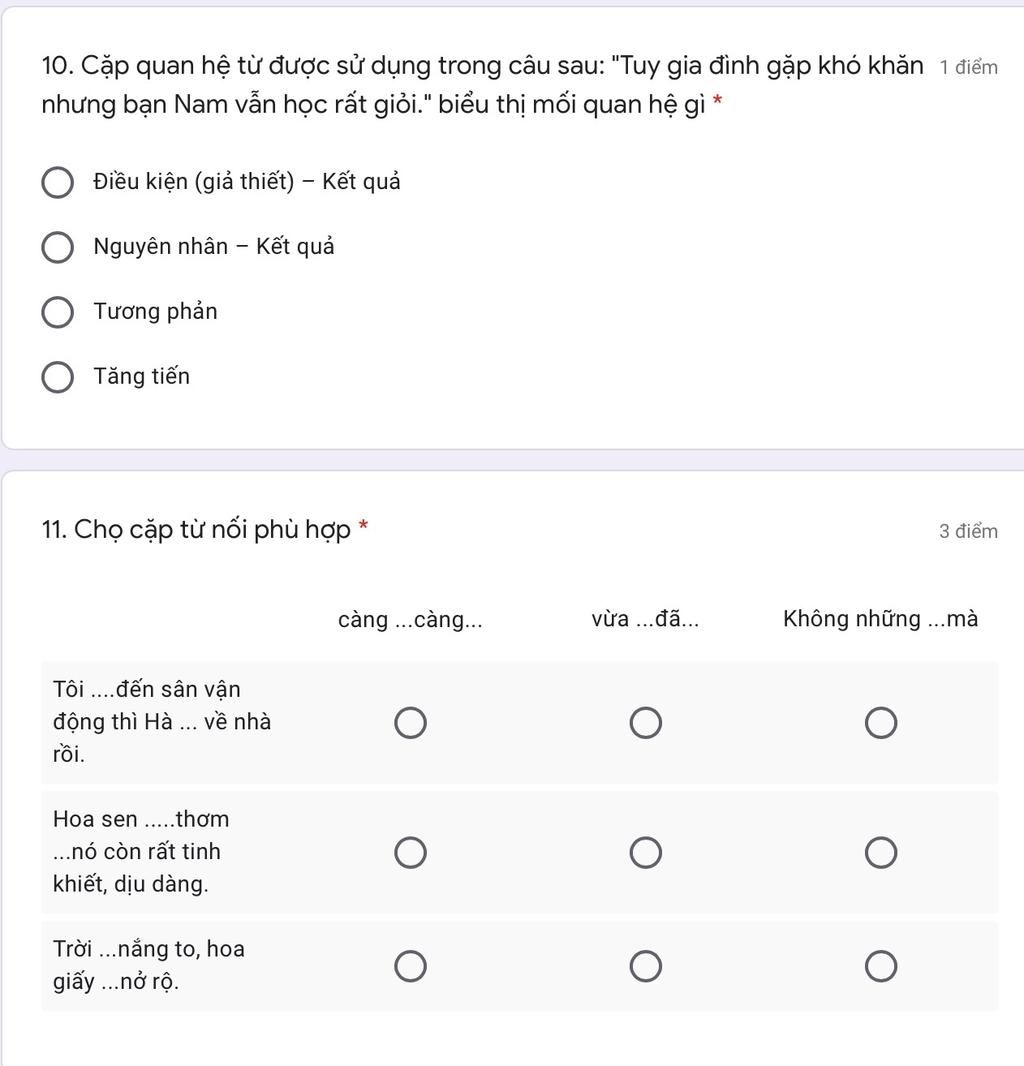Click the 'Tăng tiến' label text
Viewport: 1024px width, 1066px height.
point(141,376)
